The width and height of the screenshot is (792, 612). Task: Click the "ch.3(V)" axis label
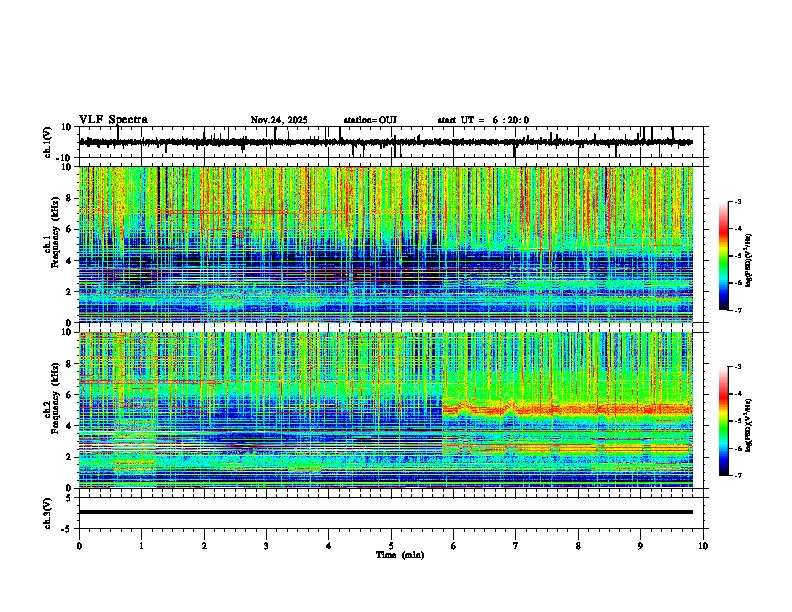tap(48, 514)
